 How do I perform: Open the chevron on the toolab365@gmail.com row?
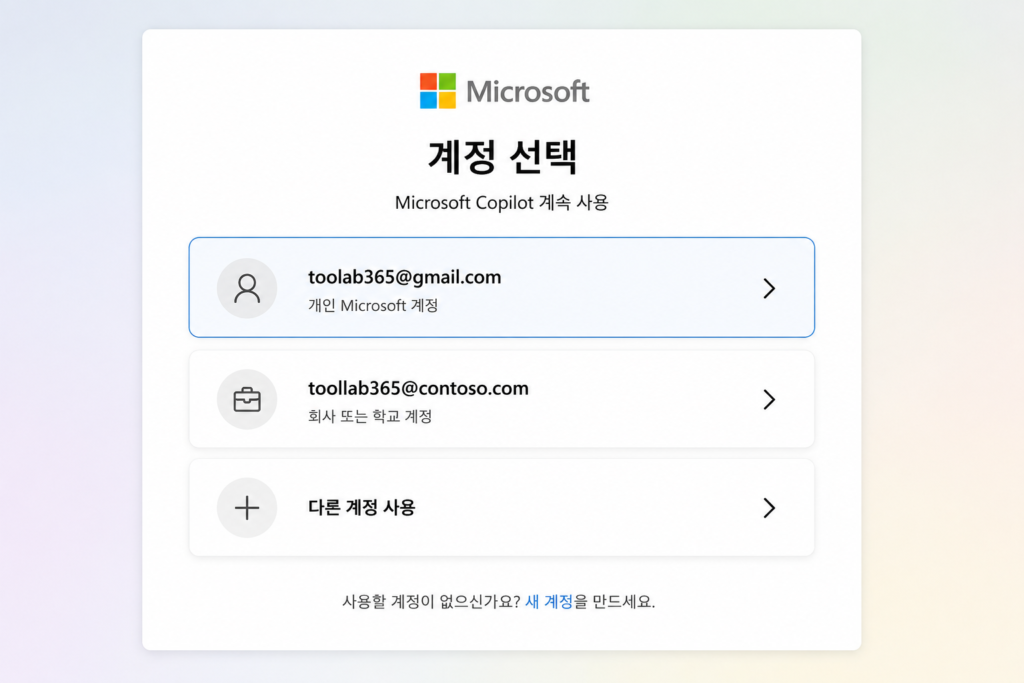769,288
